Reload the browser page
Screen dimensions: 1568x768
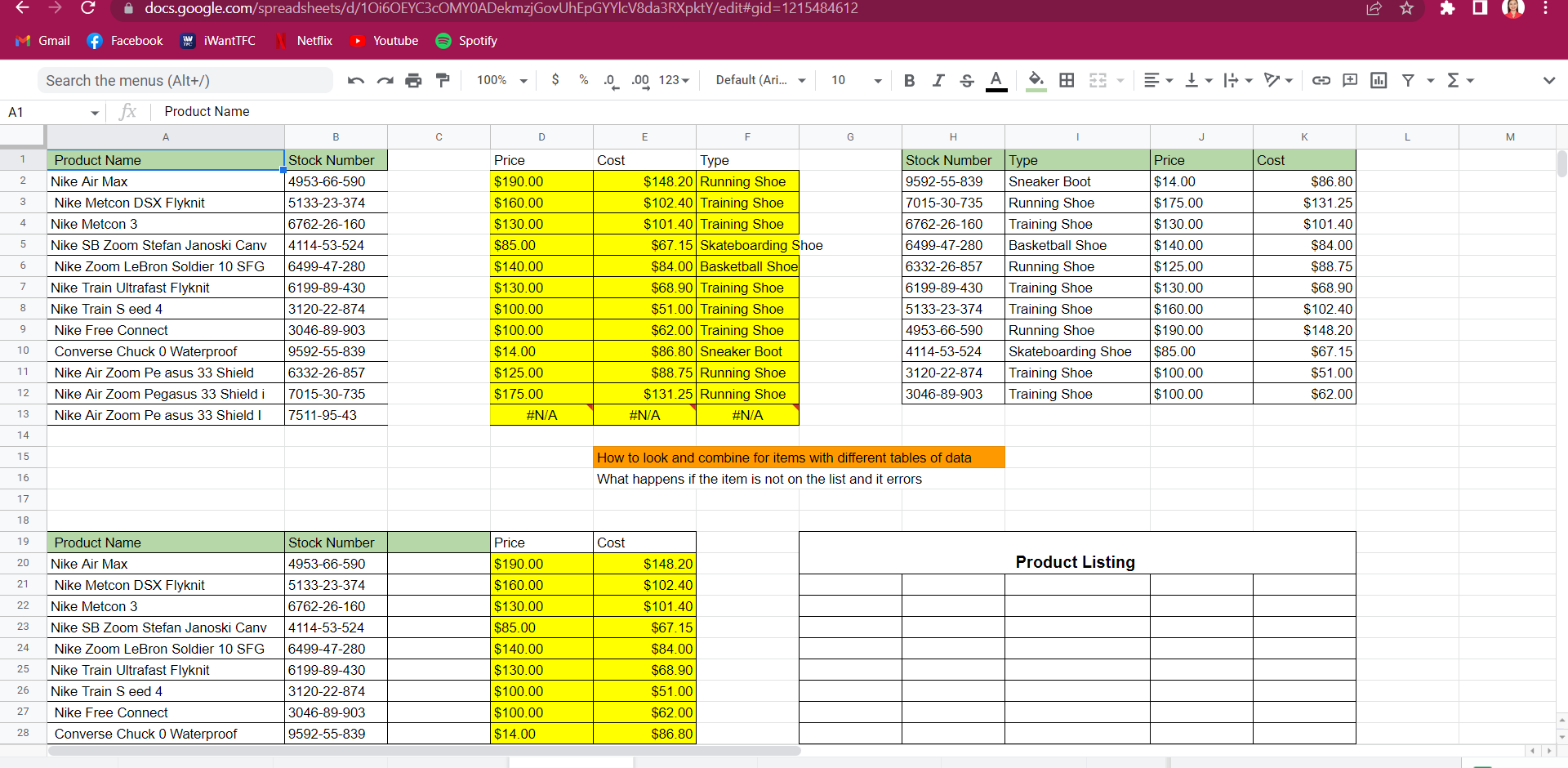click(x=88, y=8)
